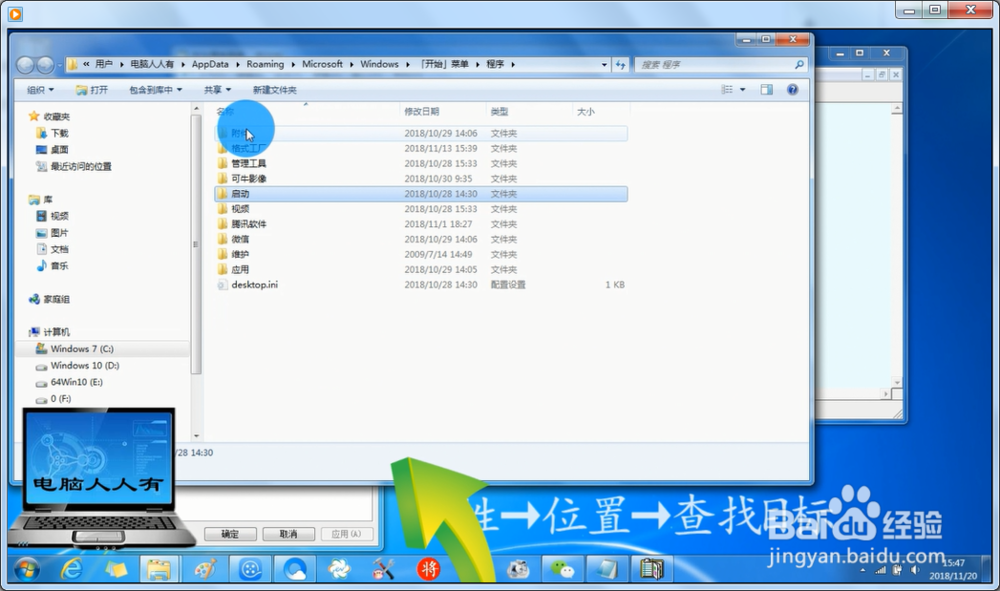The width and height of the screenshot is (1000, 591).
Task: Select 家庭组 in the navigation pane
Action: tap(49, 299)
